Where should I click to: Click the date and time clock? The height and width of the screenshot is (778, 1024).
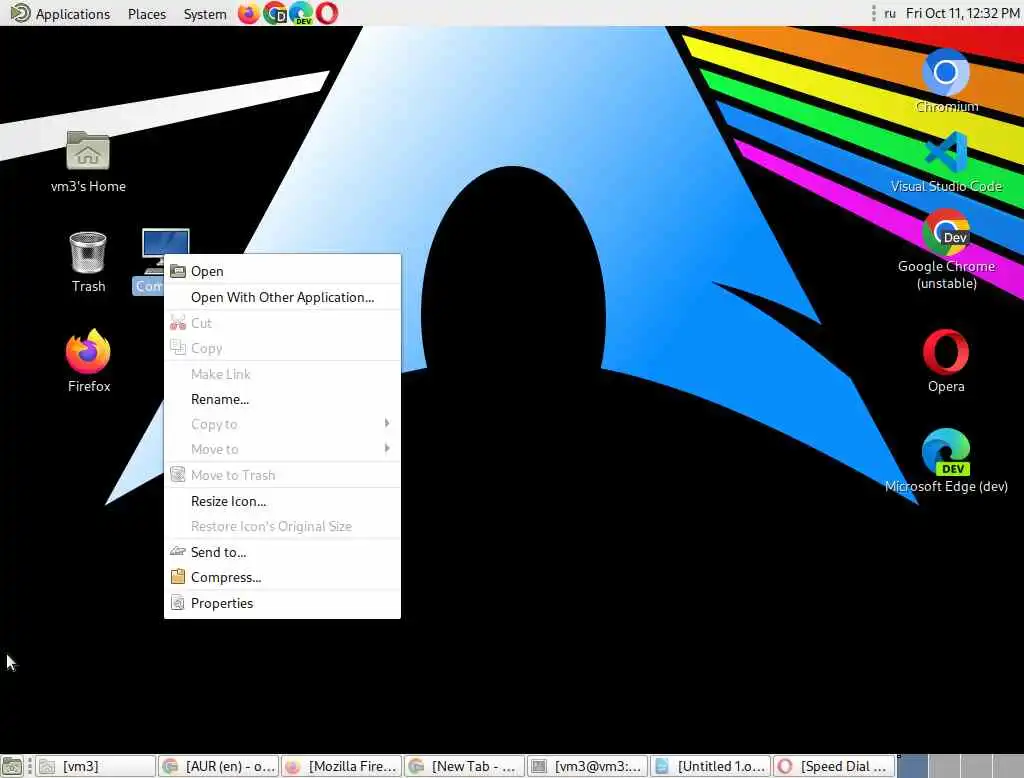[x=963, y=13]
